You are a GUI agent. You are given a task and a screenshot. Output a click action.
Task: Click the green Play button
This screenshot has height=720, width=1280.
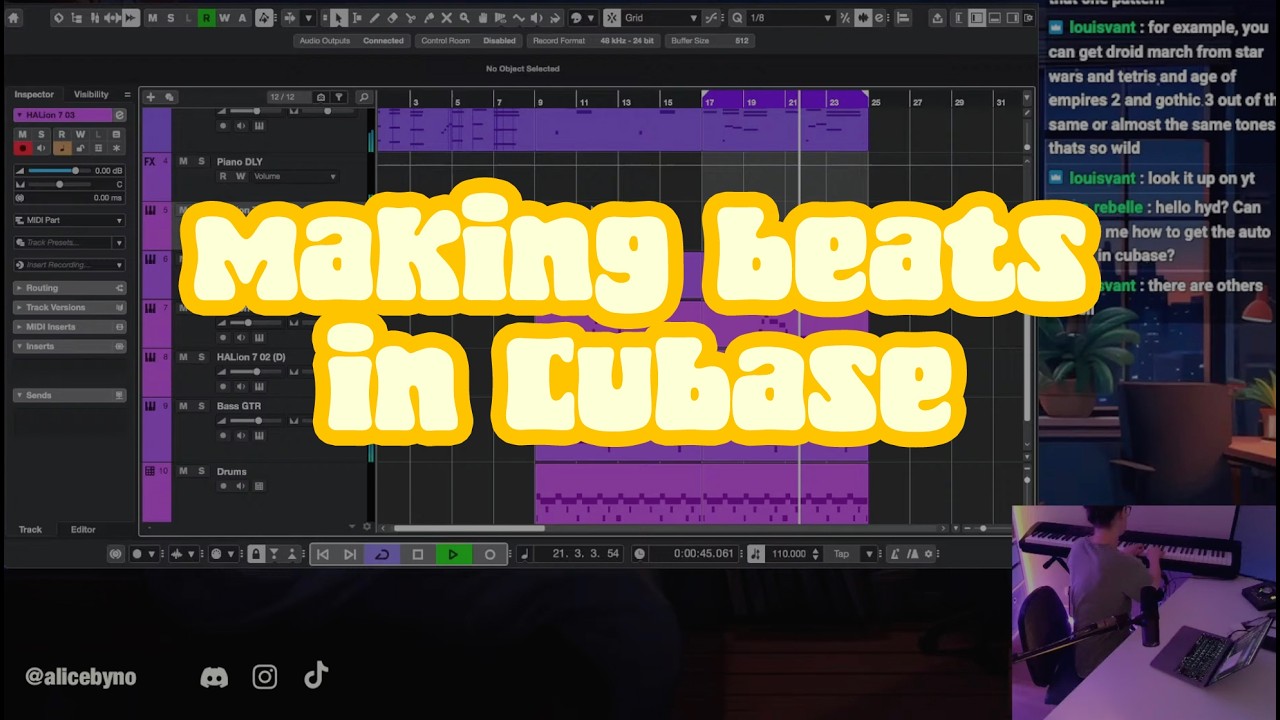coord(453,554)
